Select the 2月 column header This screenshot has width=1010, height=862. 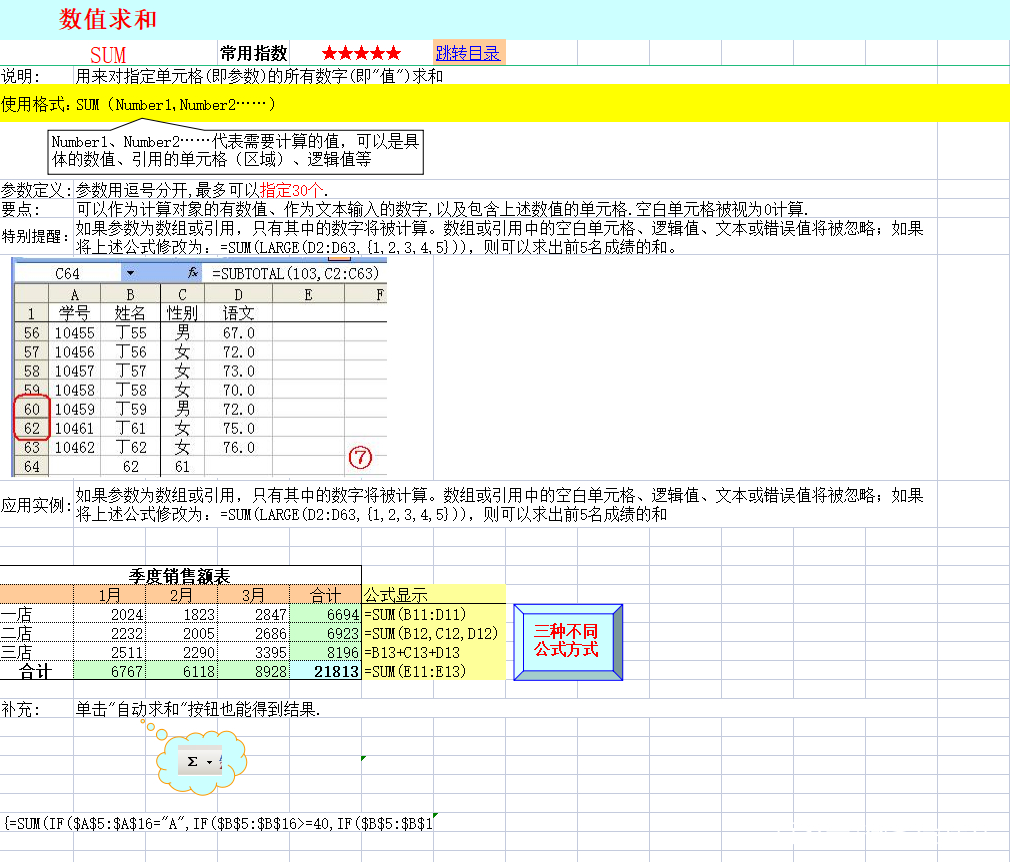coord(182,594)
